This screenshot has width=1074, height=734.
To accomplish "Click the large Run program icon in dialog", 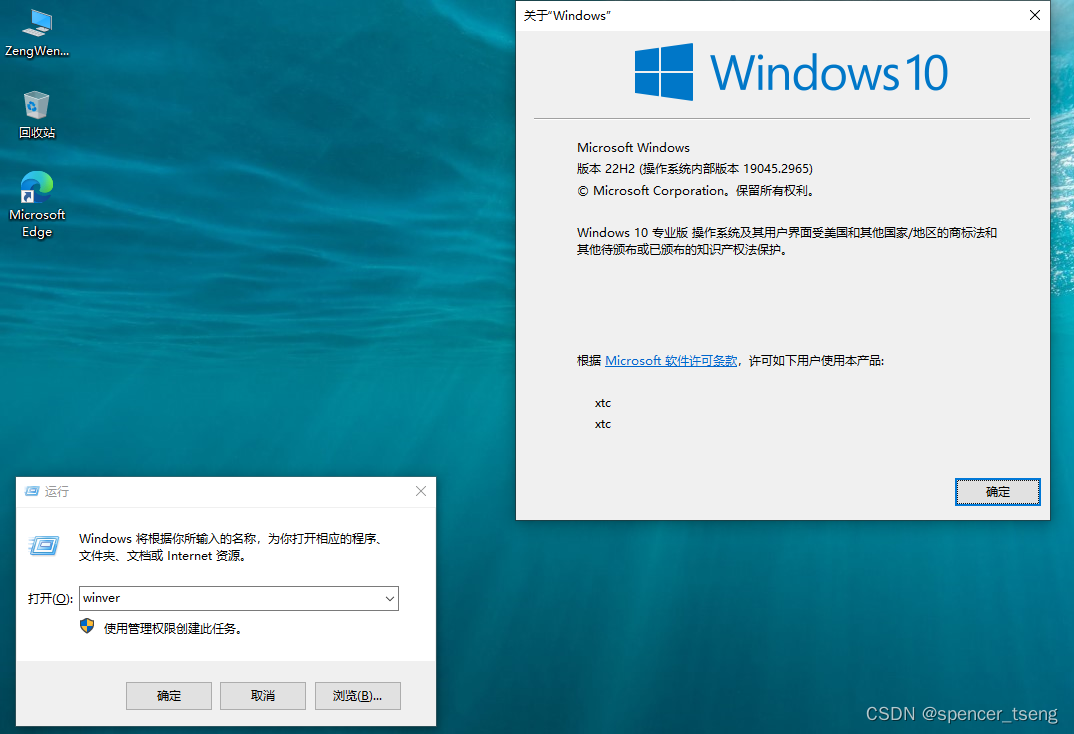I will coord(45,546).
